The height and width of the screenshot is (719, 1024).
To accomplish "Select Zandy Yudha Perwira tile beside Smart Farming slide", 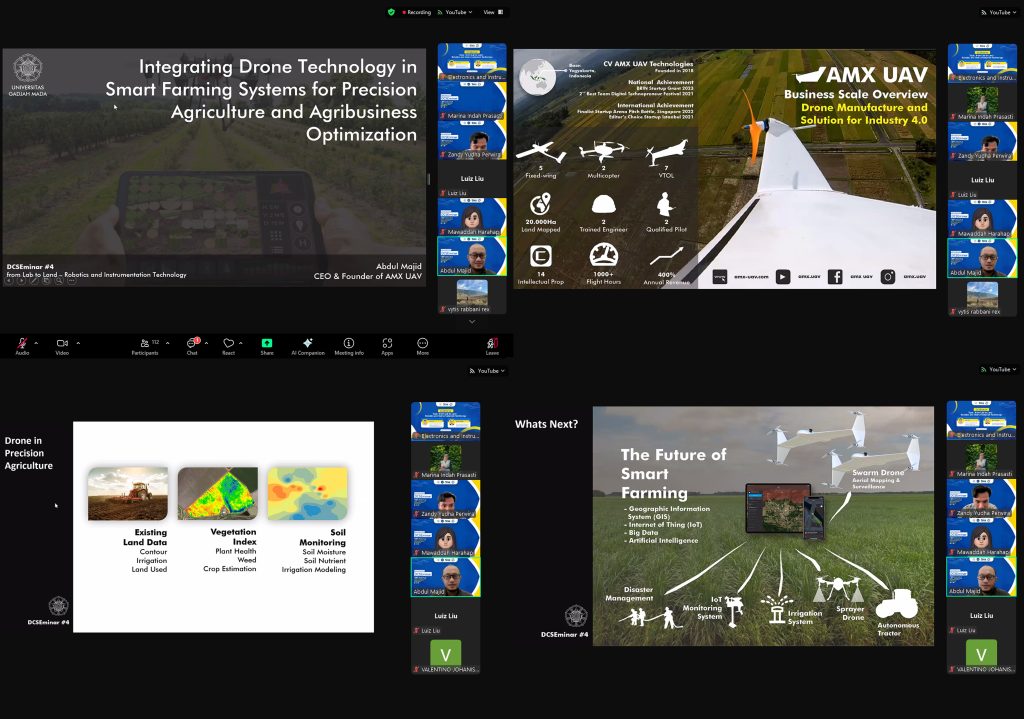I will point(982,498).
